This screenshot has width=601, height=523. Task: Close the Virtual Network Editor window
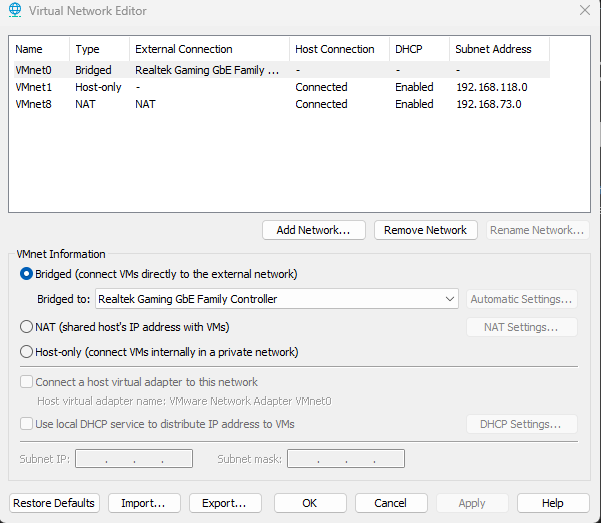[585, 10]
